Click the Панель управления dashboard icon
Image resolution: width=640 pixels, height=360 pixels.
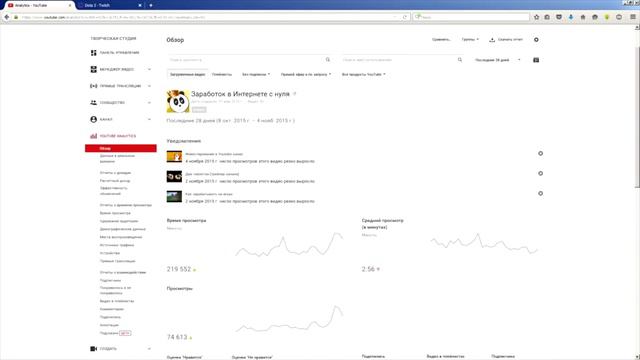point(93,53)
